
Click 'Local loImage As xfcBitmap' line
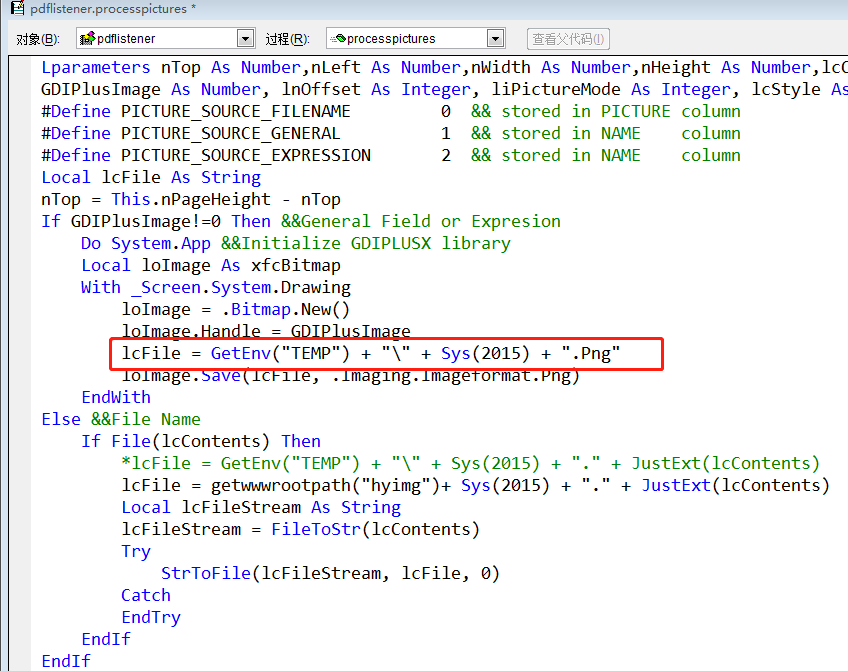(211, 265)
